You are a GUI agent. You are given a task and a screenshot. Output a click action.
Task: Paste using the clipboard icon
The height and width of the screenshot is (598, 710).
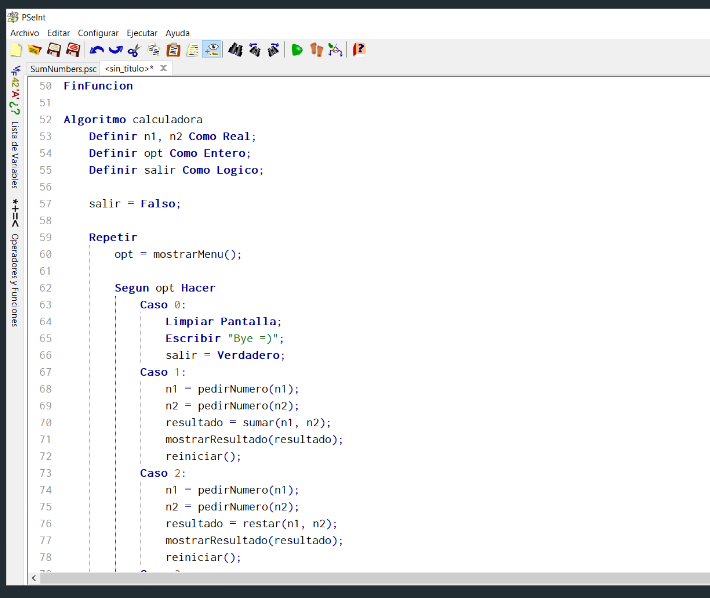click(x=173, y=49)
